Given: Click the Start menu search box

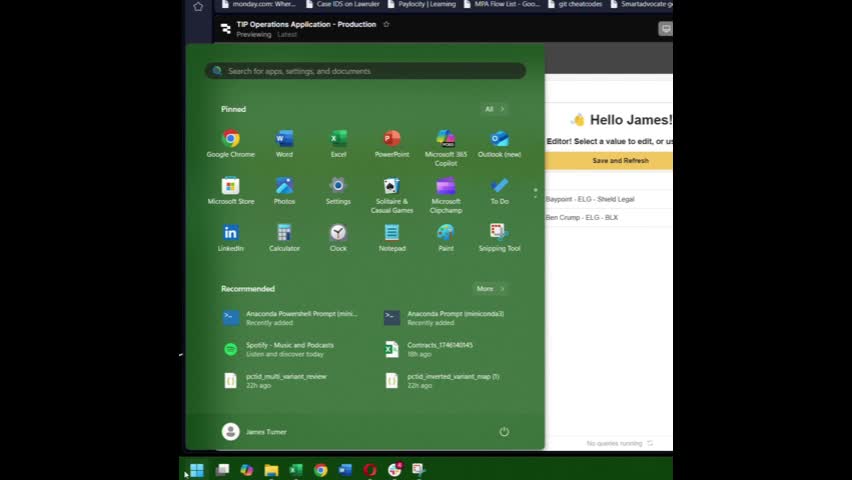Looking at the screenshot, I should point(365,71).
